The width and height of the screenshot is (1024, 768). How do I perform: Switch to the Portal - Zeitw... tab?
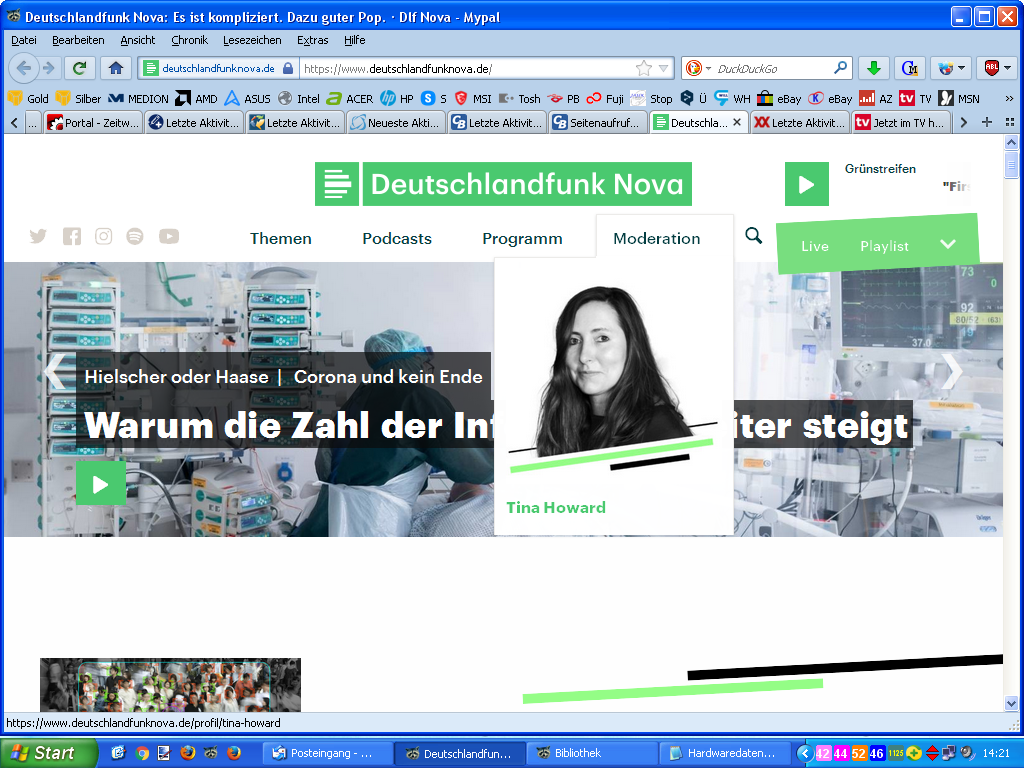pos(93,122)
